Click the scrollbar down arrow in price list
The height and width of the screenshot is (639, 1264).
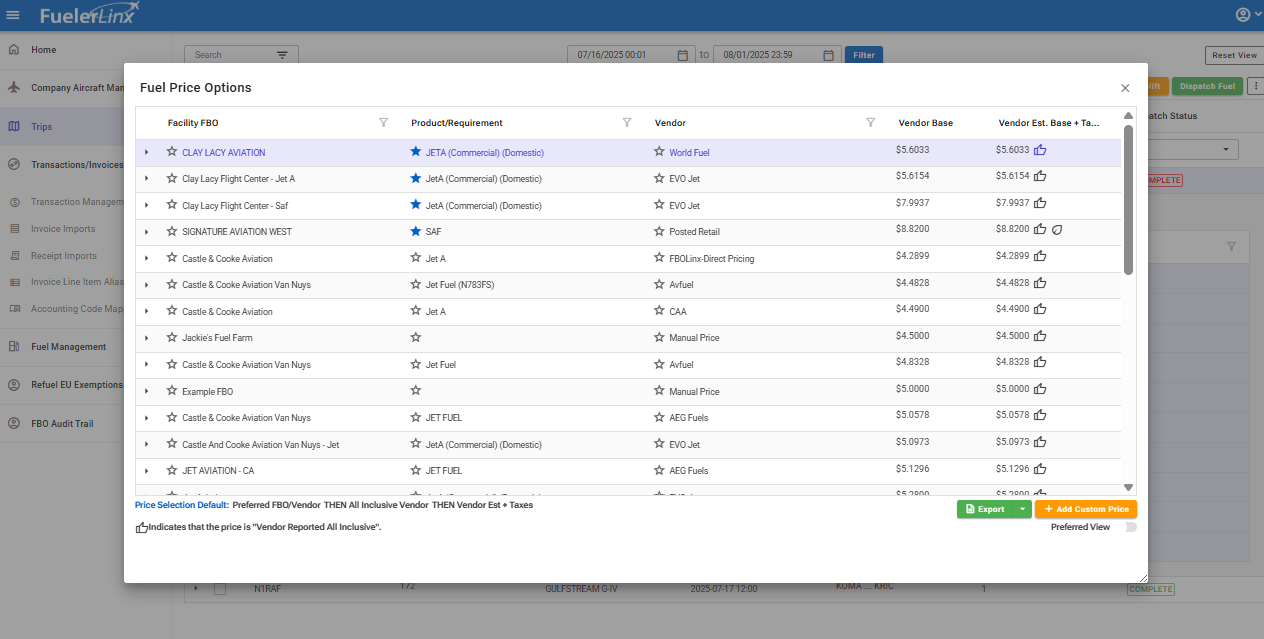click(x=1128, y=486)
